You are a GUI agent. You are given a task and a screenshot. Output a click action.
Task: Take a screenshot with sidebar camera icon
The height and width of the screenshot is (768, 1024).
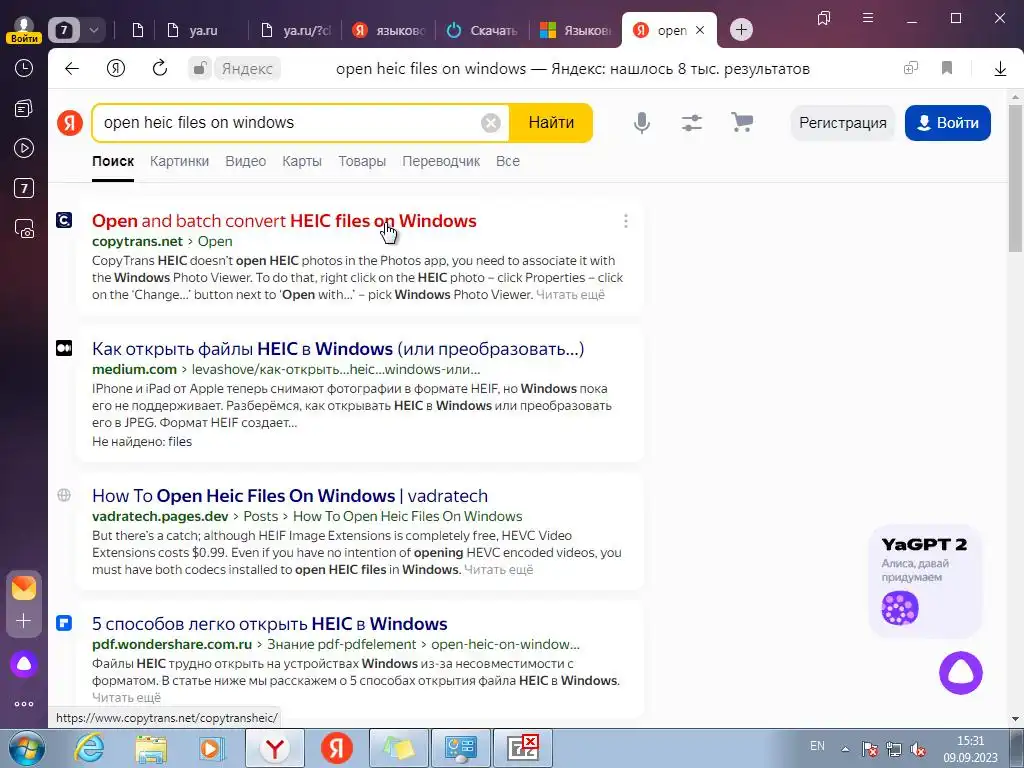(24, 229)
